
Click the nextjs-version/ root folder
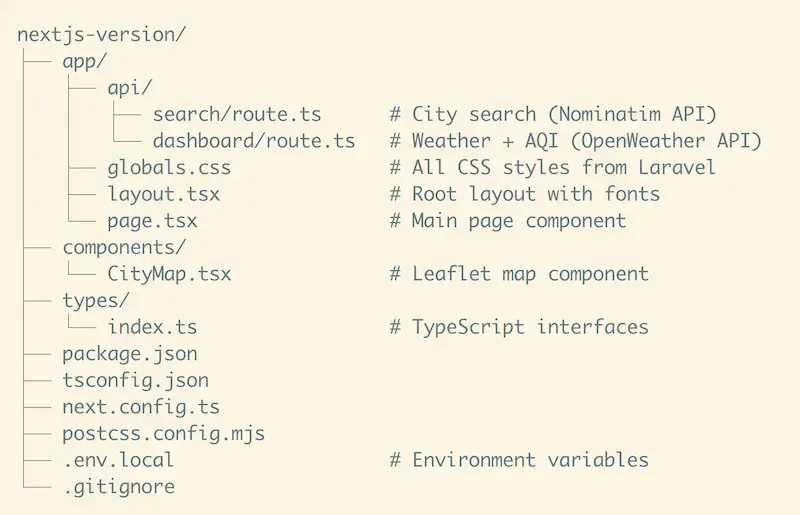[x=102, y=34]
